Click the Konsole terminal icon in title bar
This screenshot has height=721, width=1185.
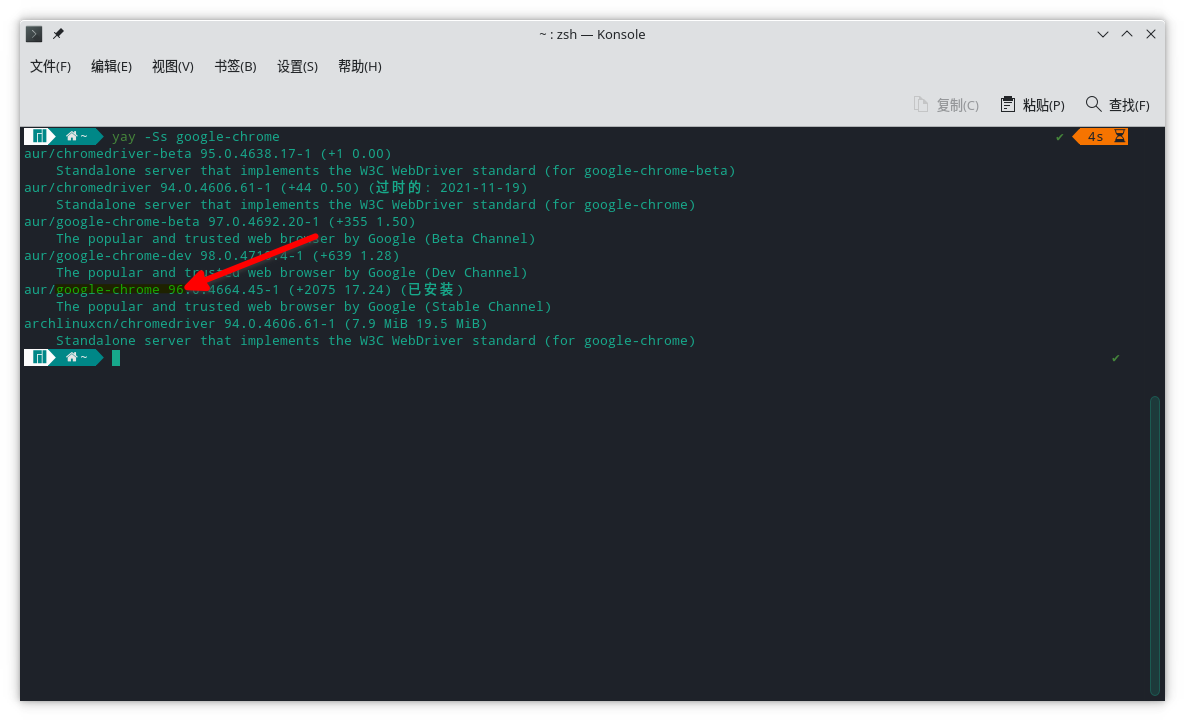(x=34, y=34)
